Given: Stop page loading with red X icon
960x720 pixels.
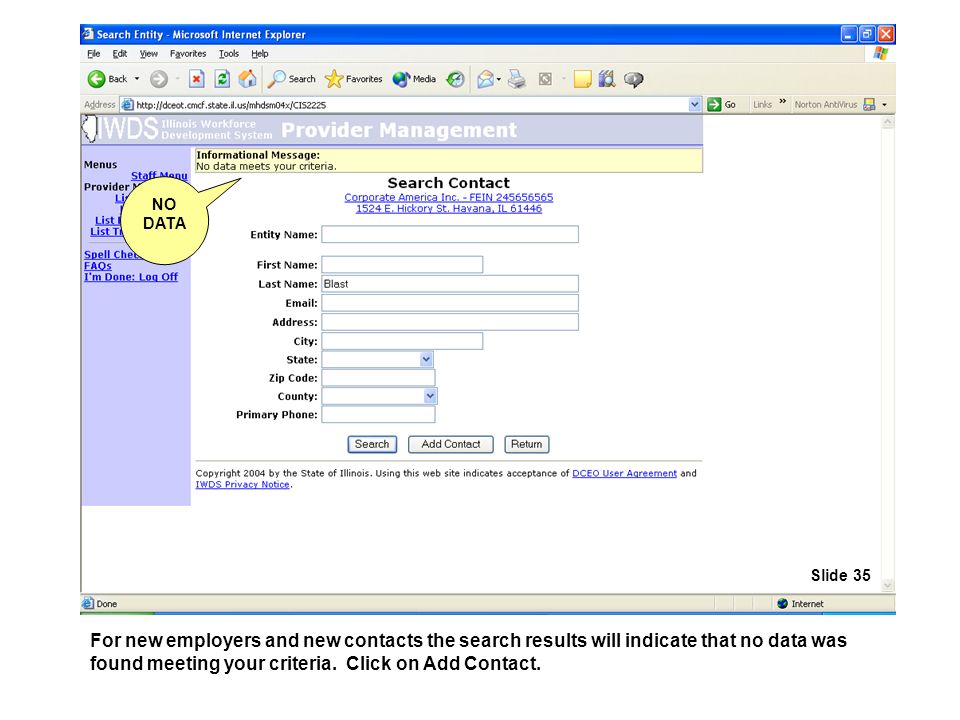Looking at the screenshot, I should coord(197,79).
